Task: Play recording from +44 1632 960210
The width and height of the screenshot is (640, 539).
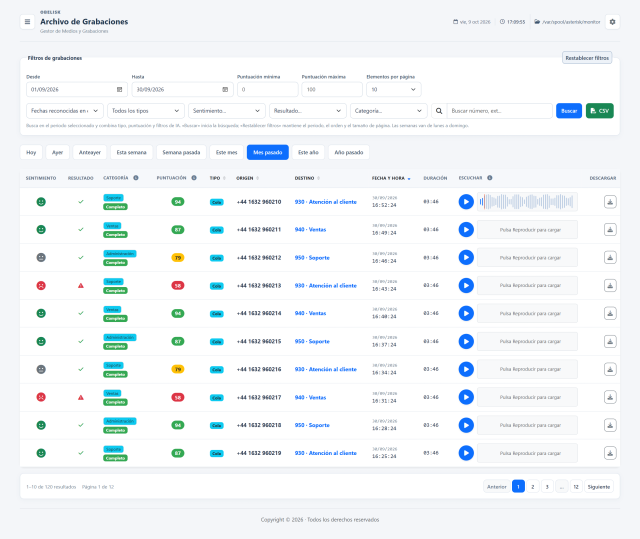Action: coord(466,202)
